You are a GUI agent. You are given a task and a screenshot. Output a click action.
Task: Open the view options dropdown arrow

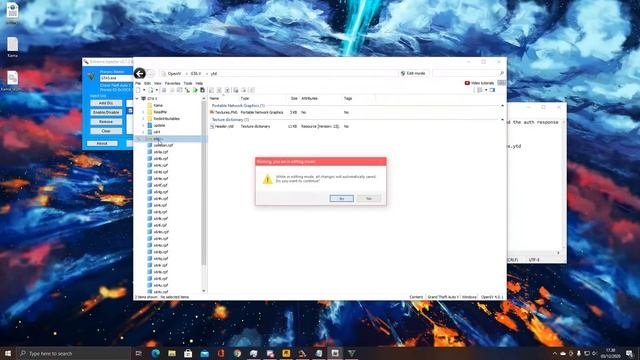pos(486,90)
